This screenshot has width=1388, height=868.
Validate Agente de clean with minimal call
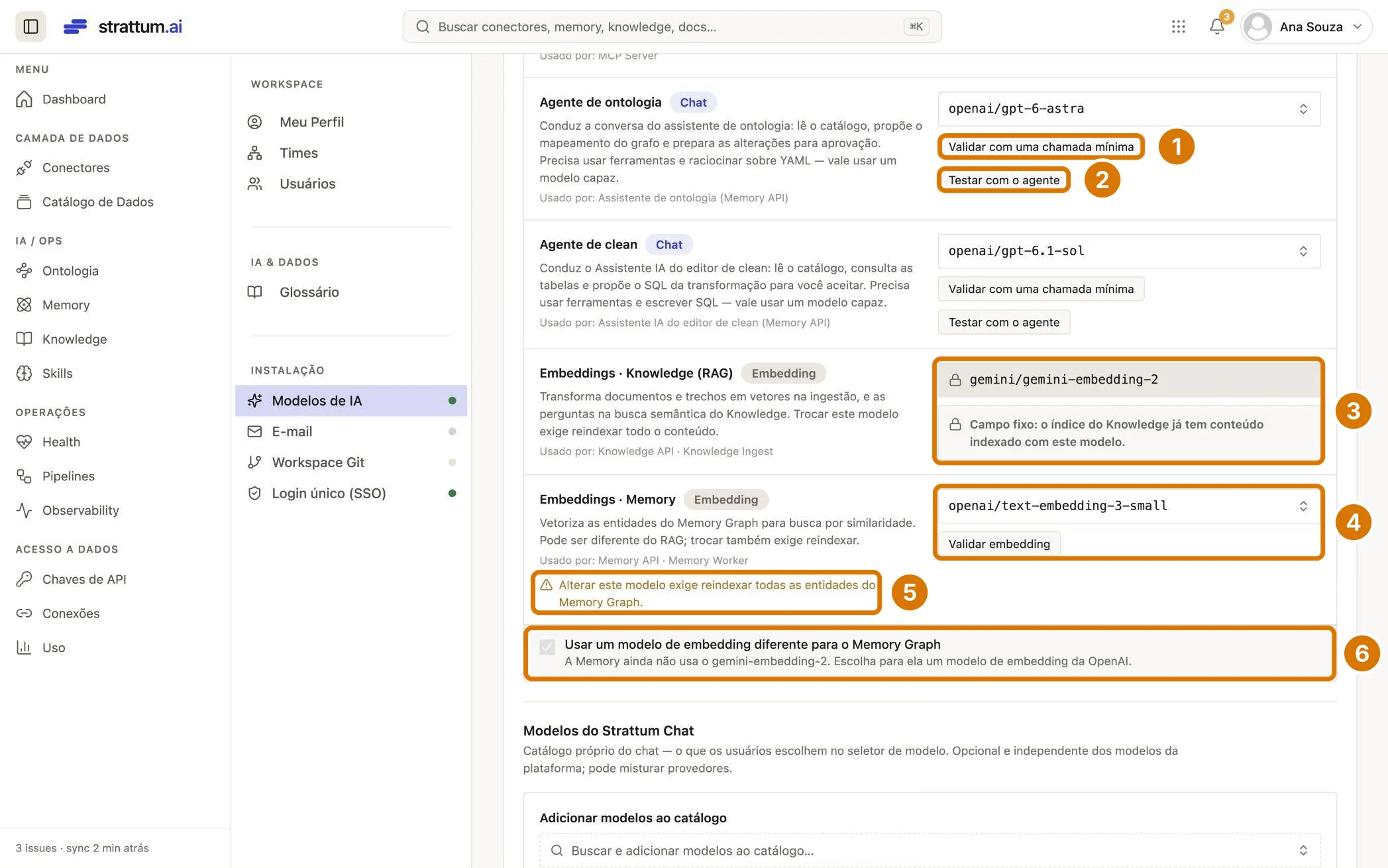coord(1041,289)
